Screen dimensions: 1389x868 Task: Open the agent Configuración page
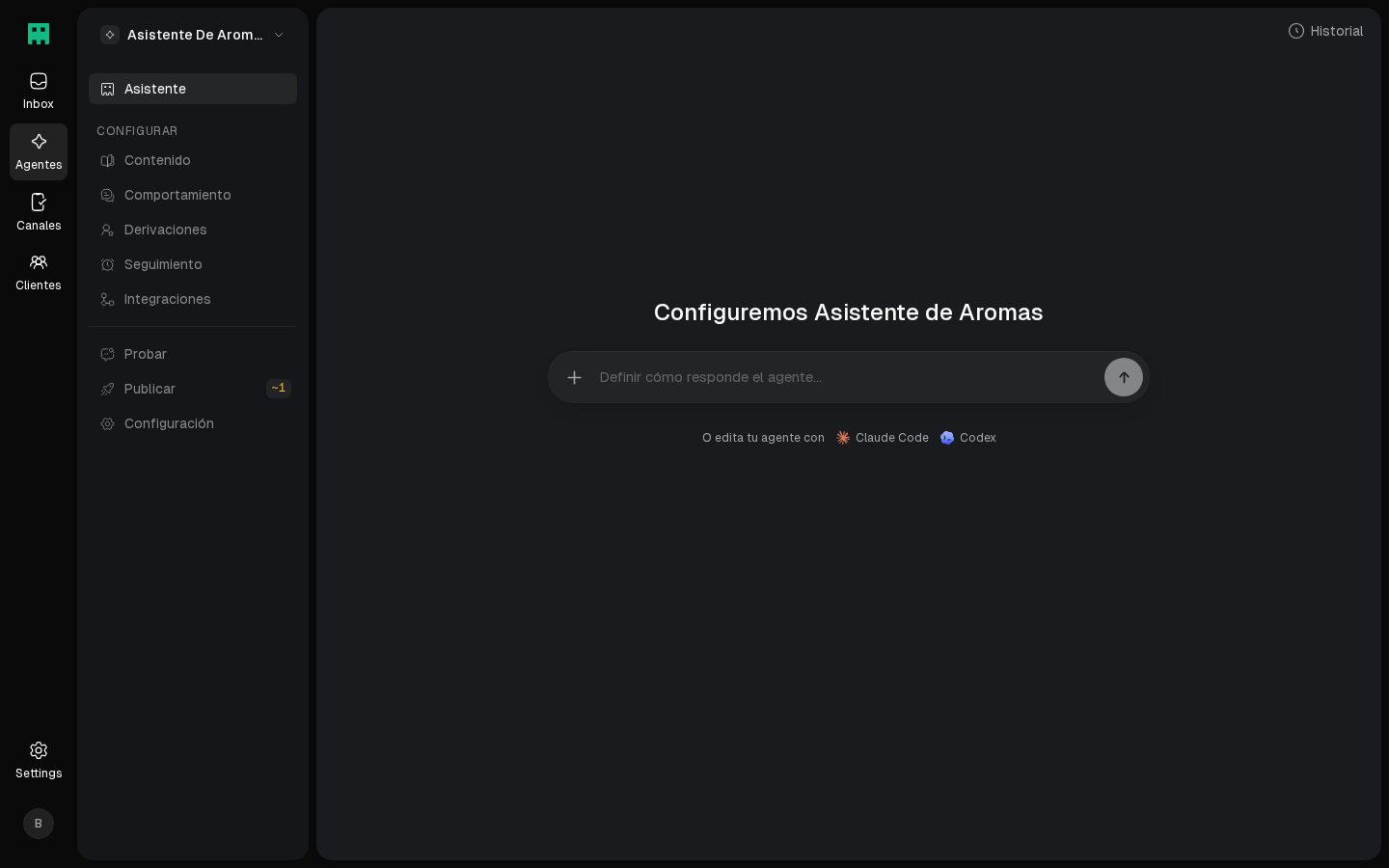(193, 423)
